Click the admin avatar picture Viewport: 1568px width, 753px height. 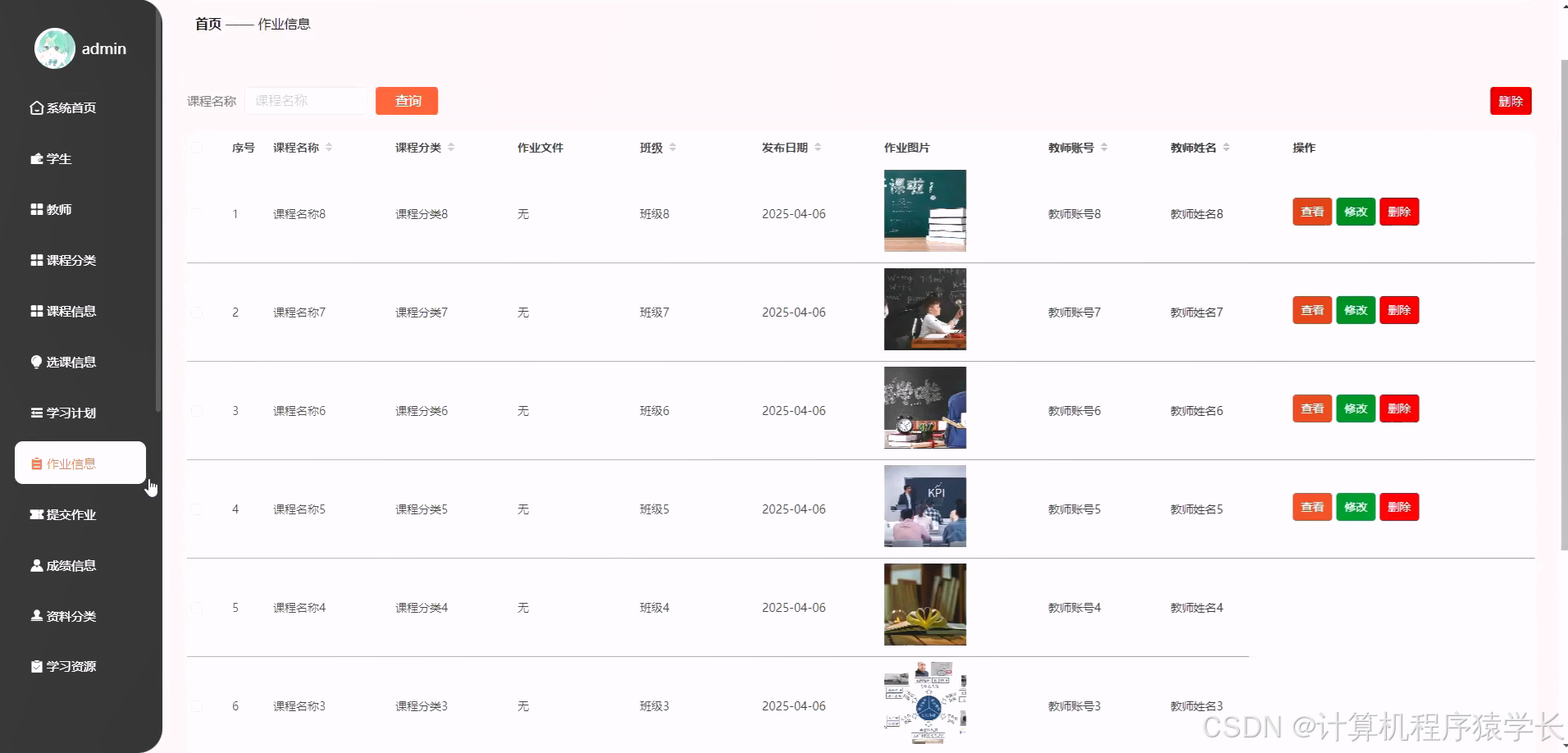(55, 48)
